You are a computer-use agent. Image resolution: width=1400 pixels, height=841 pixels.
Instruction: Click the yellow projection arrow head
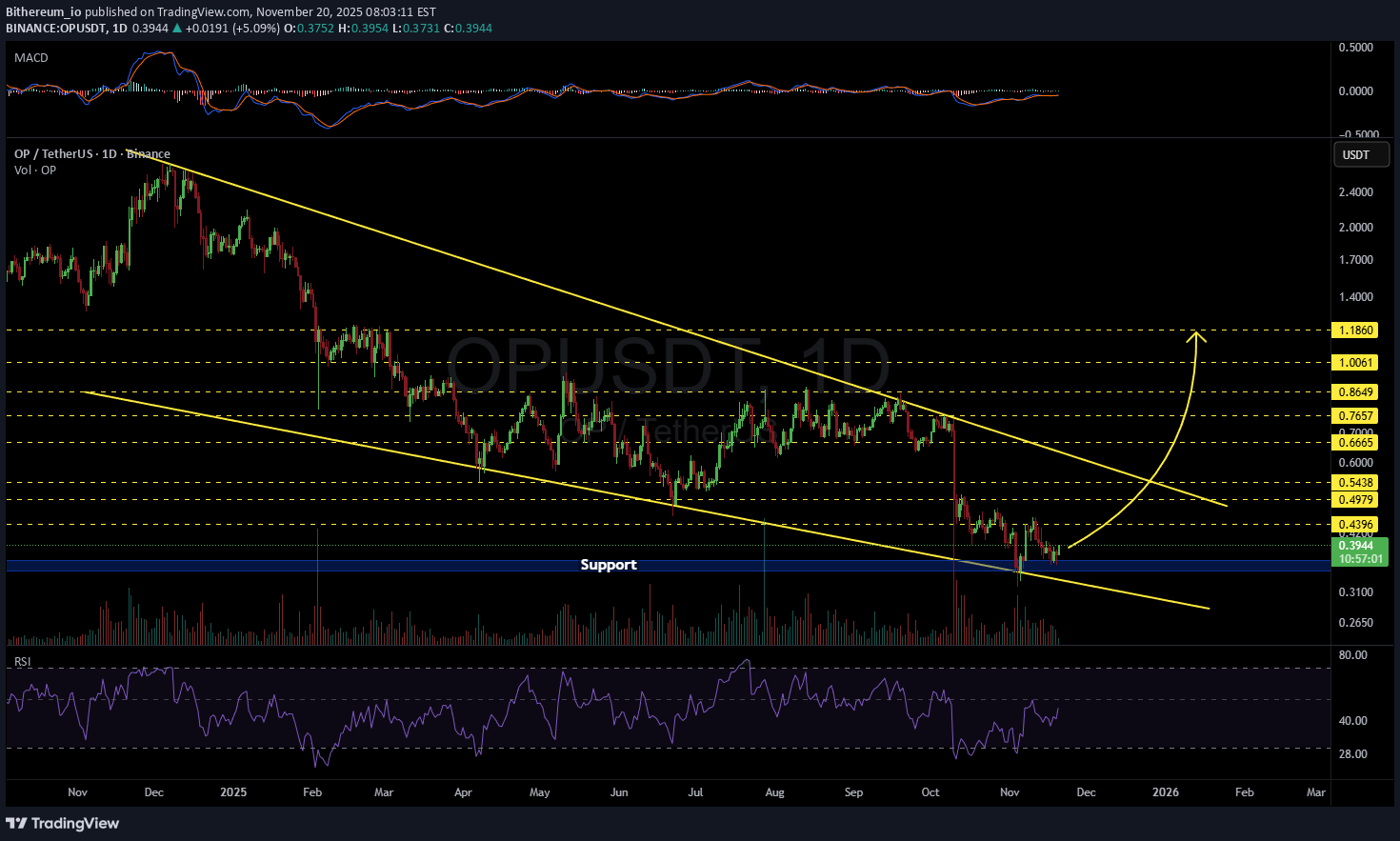pyautogui.click(x=1197, y=334)
